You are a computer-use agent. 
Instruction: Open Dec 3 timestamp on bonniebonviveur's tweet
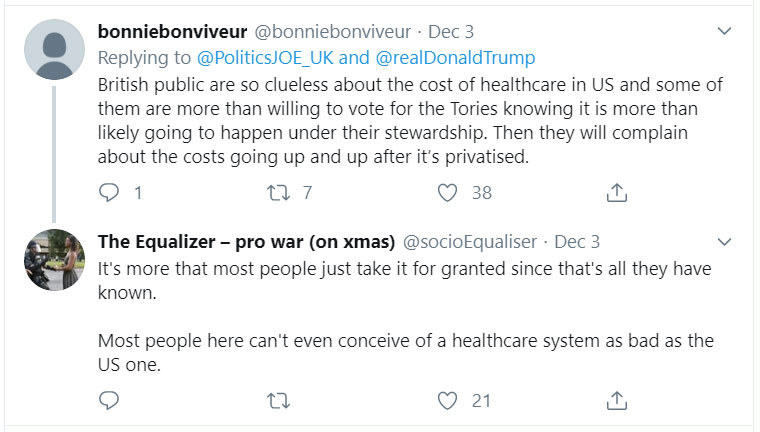click(x=440, y=32)
